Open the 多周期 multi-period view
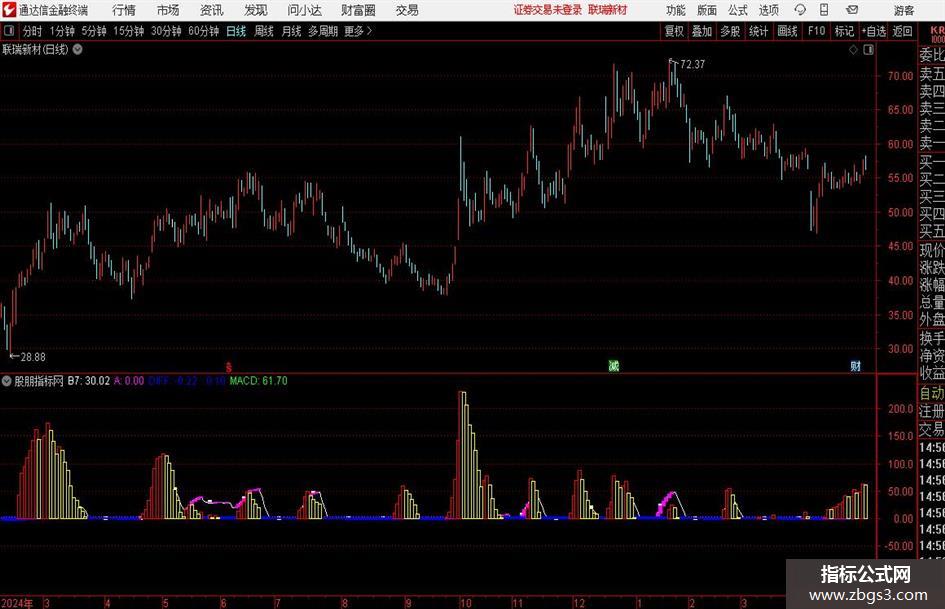The height and width of the screenshot is (609, 945). pos(323,31)
